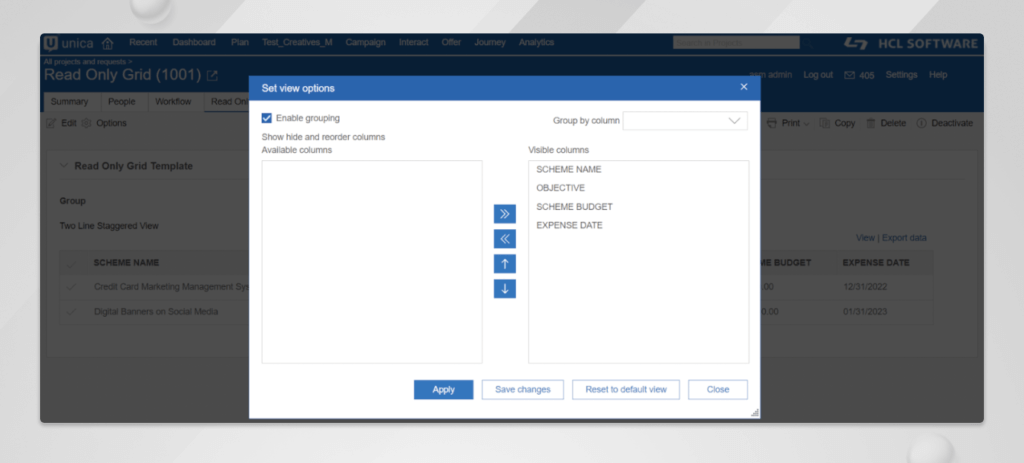Click the Unica home icon

pyautogui.click(x=108, y=43)
